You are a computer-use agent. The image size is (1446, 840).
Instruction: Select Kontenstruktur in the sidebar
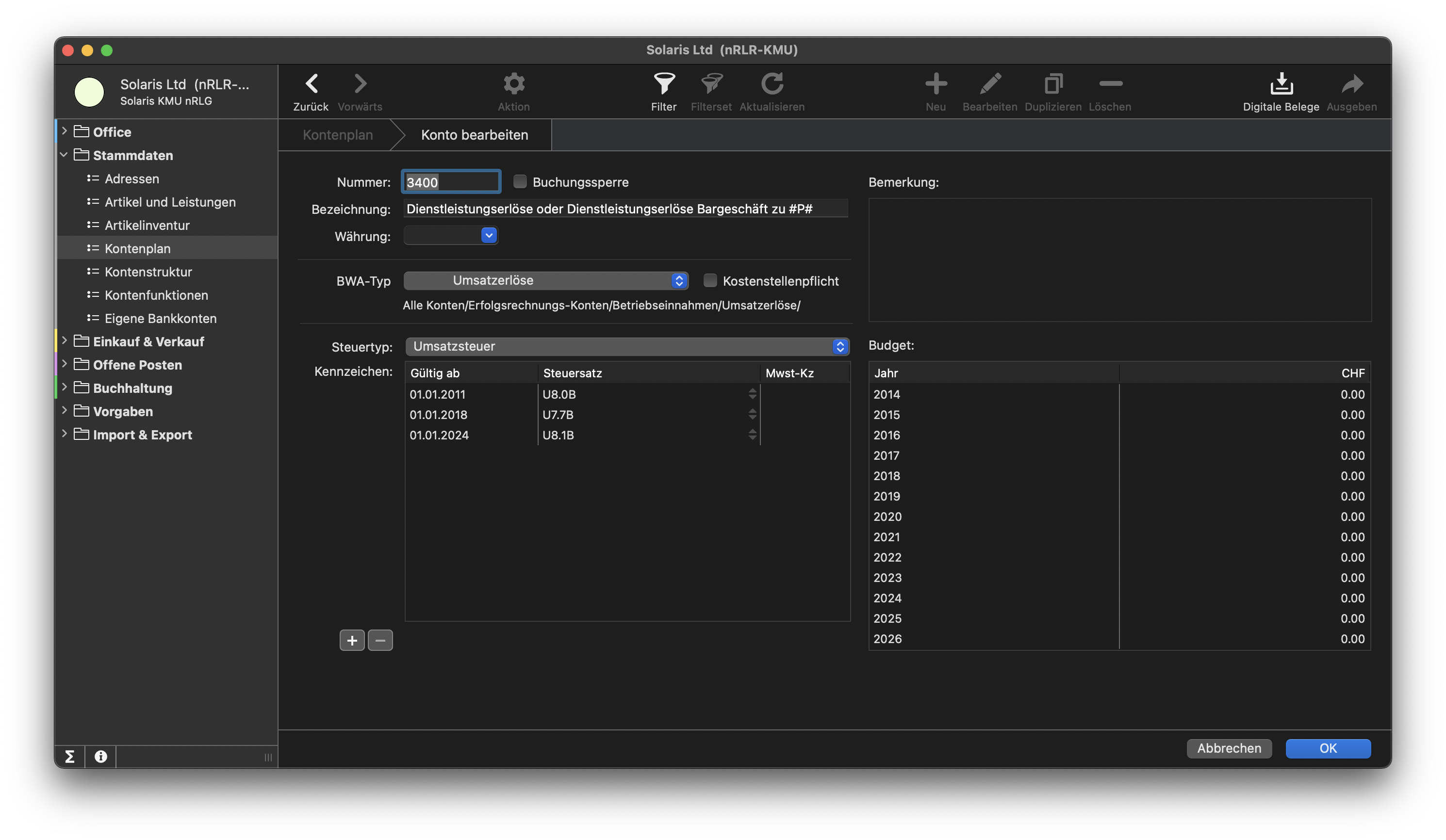coord(148,272)
